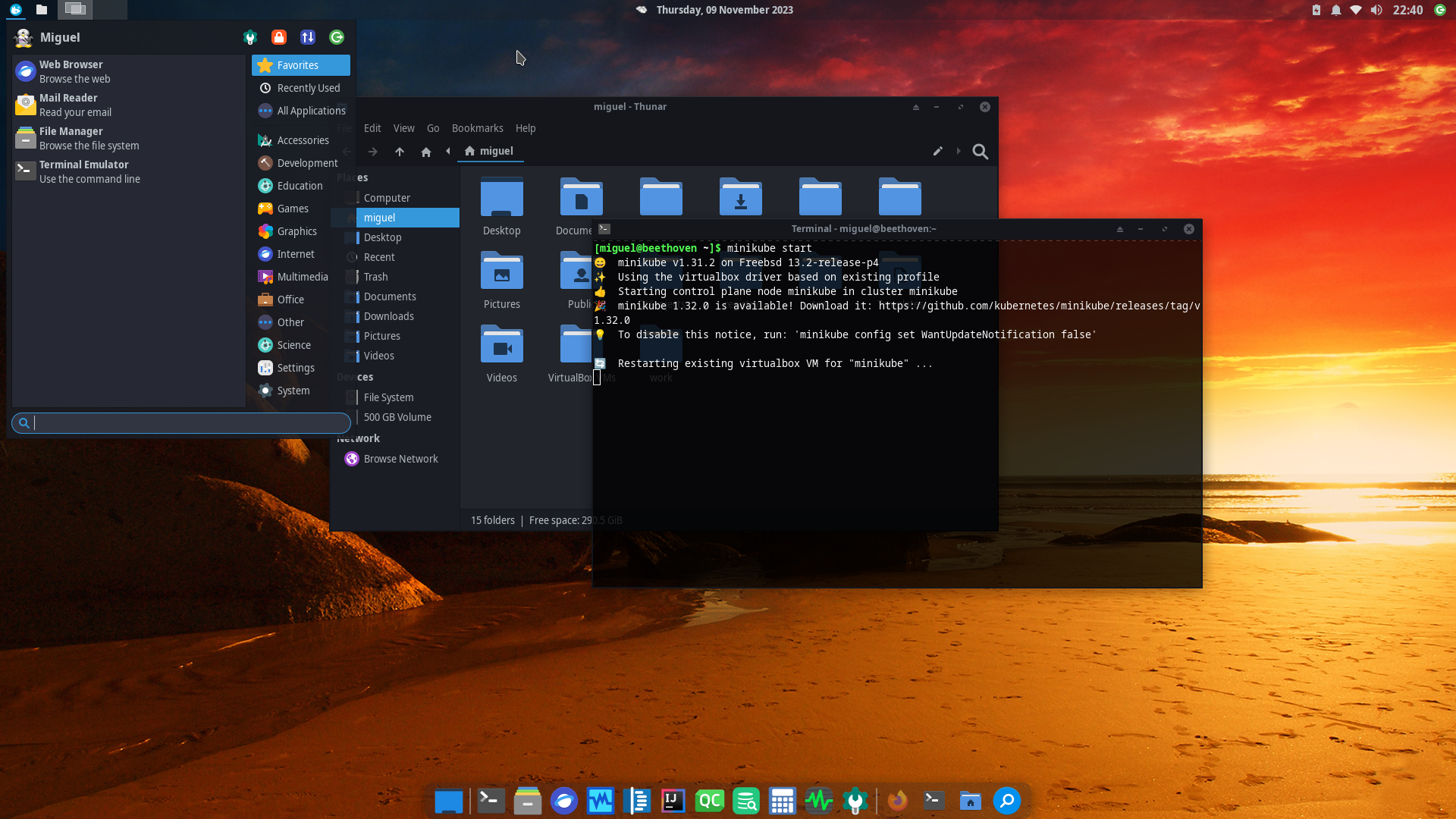The width and height of the screenshot is (1456, 819).
Task: Go forward in Thunar toolbar
Action: click(x=373, y=152)
